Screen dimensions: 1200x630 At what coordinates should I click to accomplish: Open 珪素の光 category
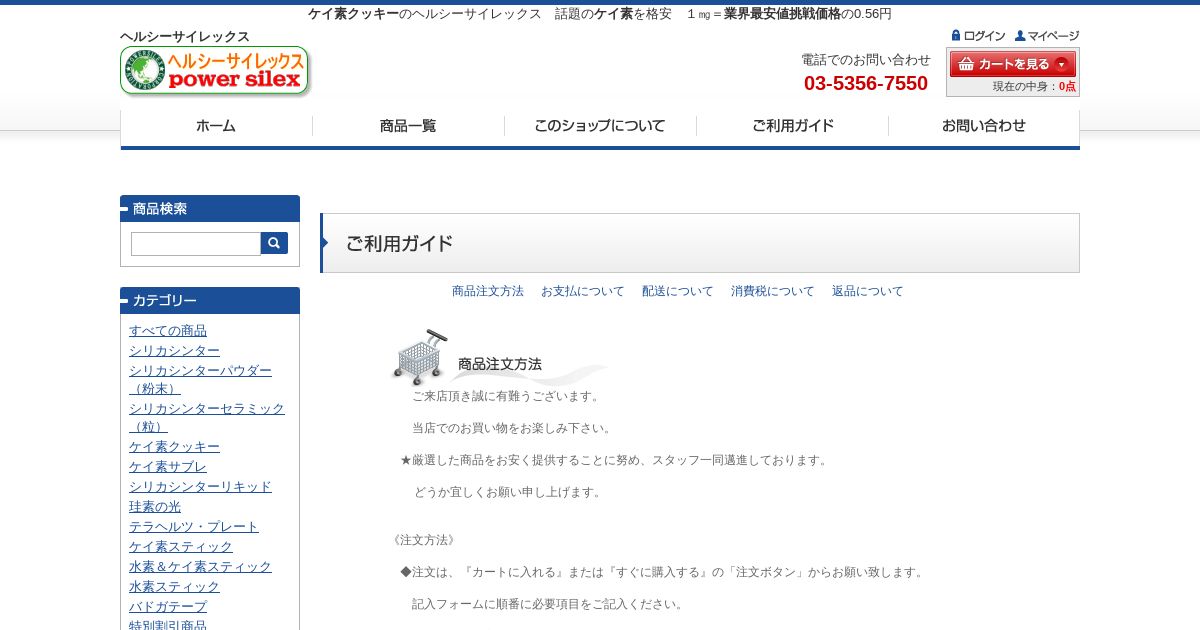155,507
